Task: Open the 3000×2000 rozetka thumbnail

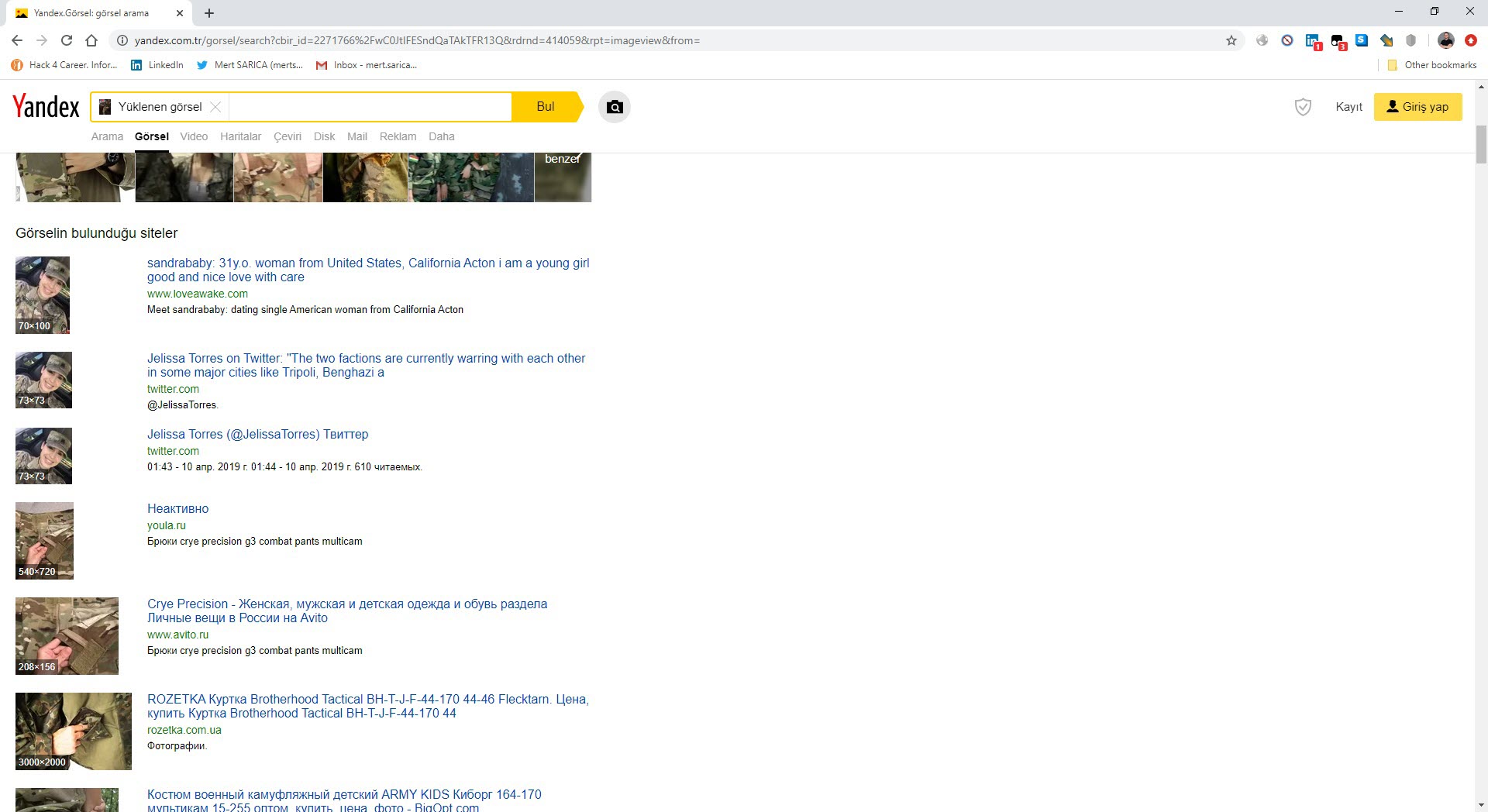Action: (x=74, y=731)
